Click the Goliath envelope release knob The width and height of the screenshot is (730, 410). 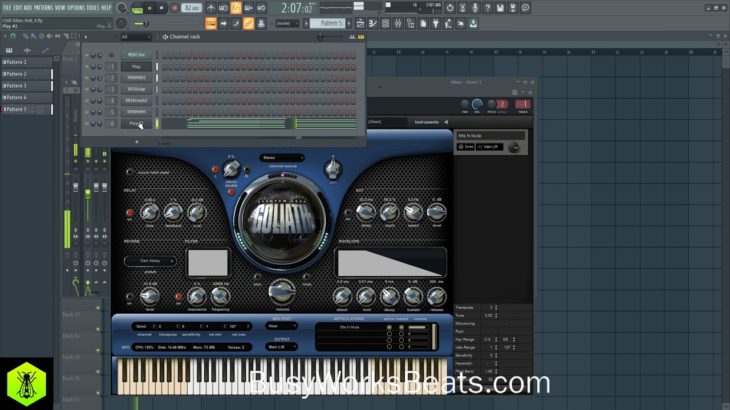[436, 296]
